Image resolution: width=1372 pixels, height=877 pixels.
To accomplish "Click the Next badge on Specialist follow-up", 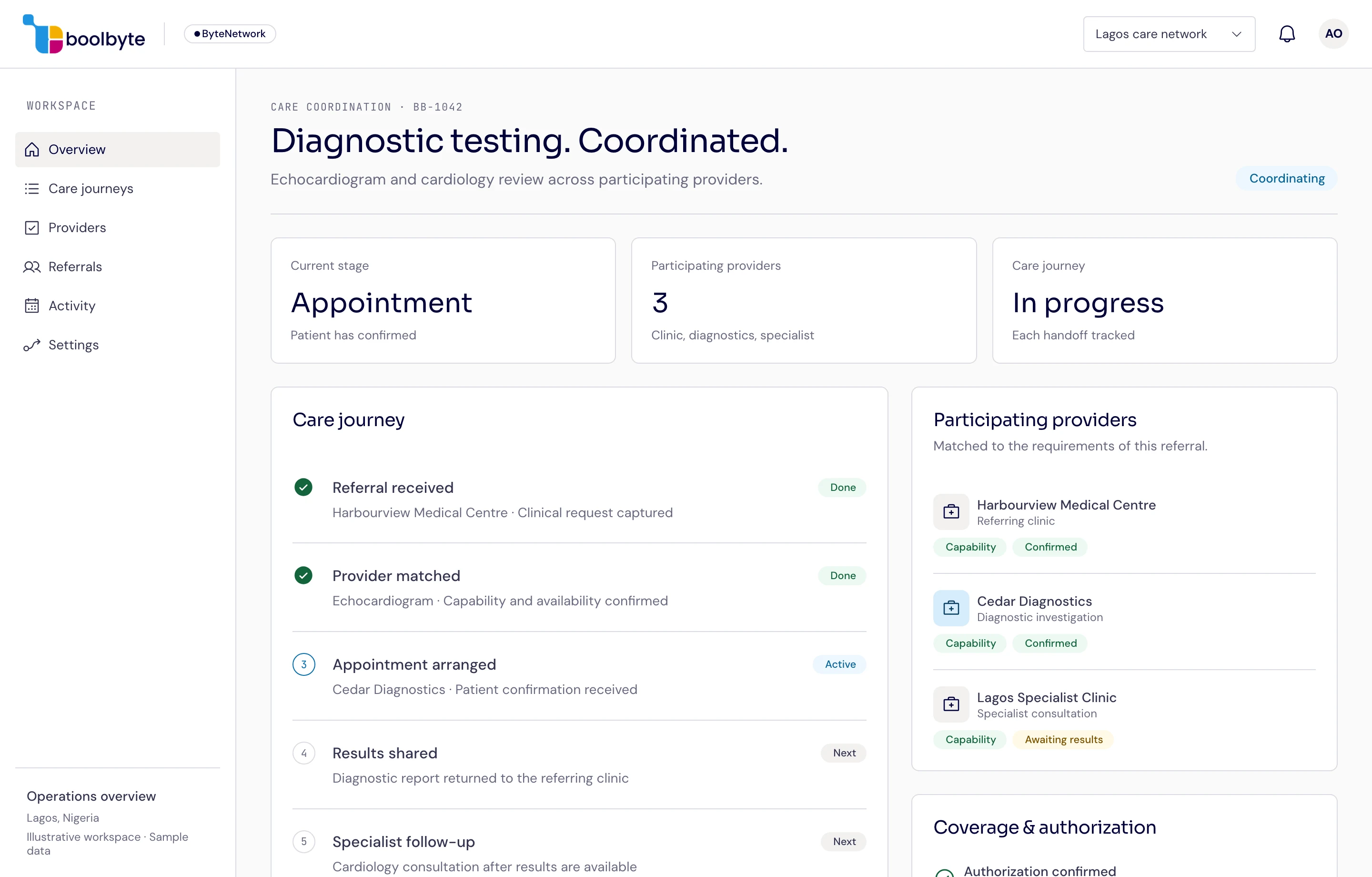I will pyautogui.click(x=844, y=842).
